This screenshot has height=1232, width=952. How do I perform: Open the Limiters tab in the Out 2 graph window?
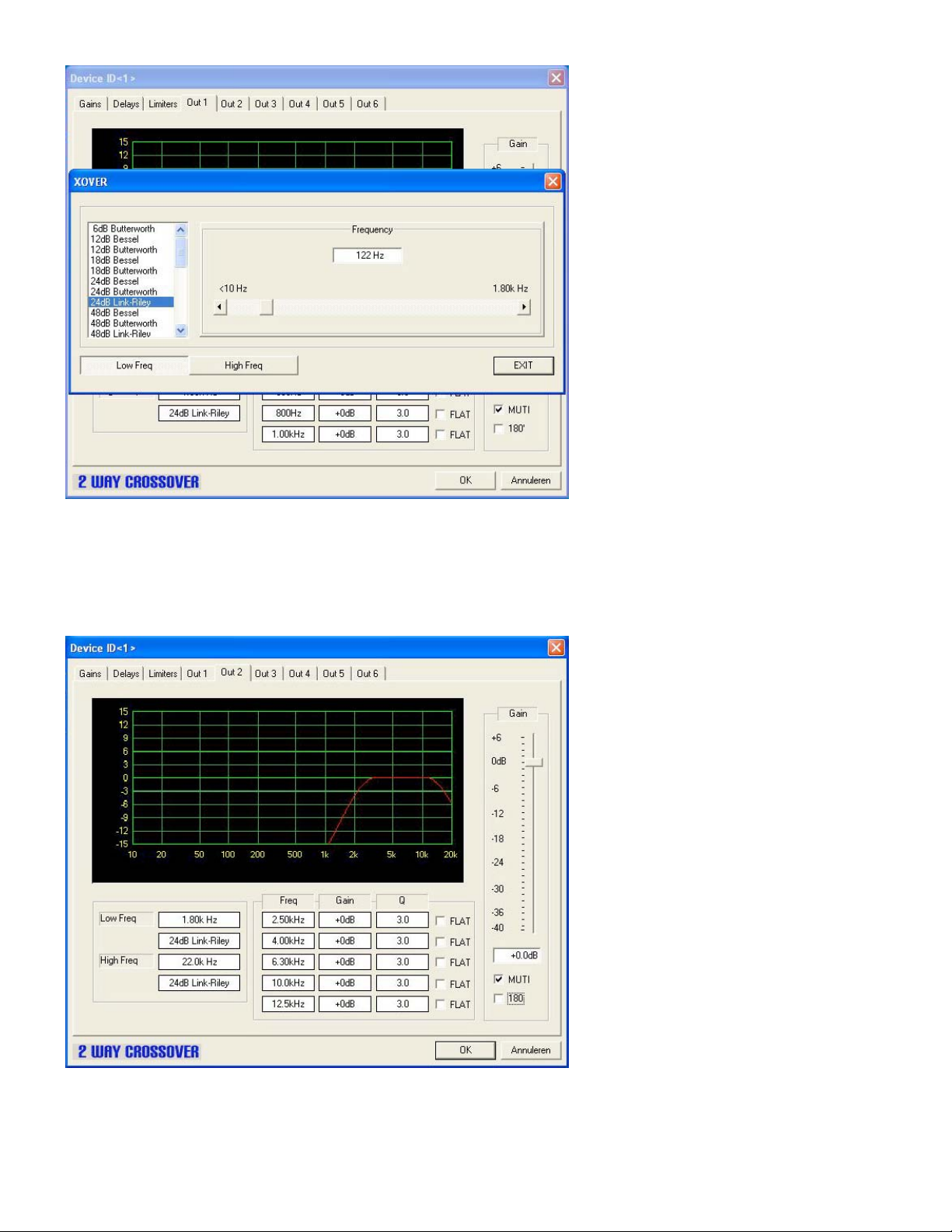(162, 674)
